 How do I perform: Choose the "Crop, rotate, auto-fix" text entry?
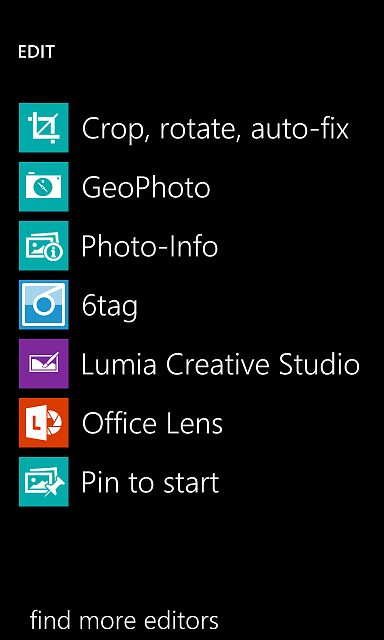coord(215,129)
